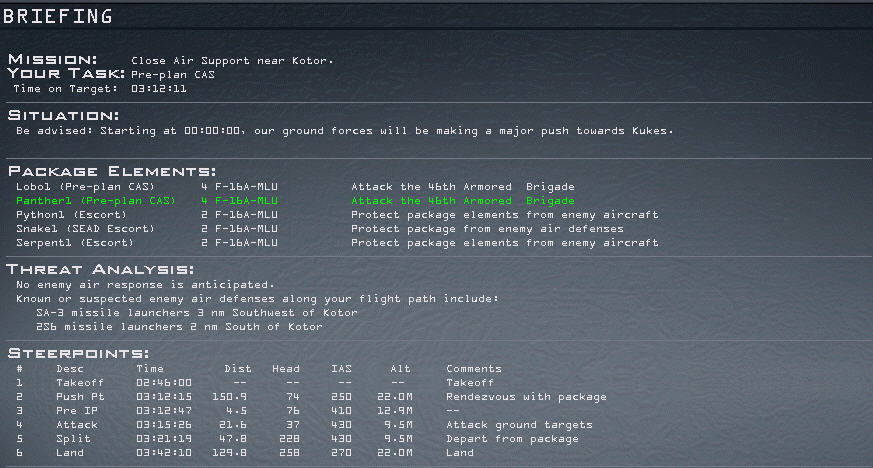Click the Steerpoints section heading
Image resolution: width=873 pixels, height=468 pixels.
[78, 354]
